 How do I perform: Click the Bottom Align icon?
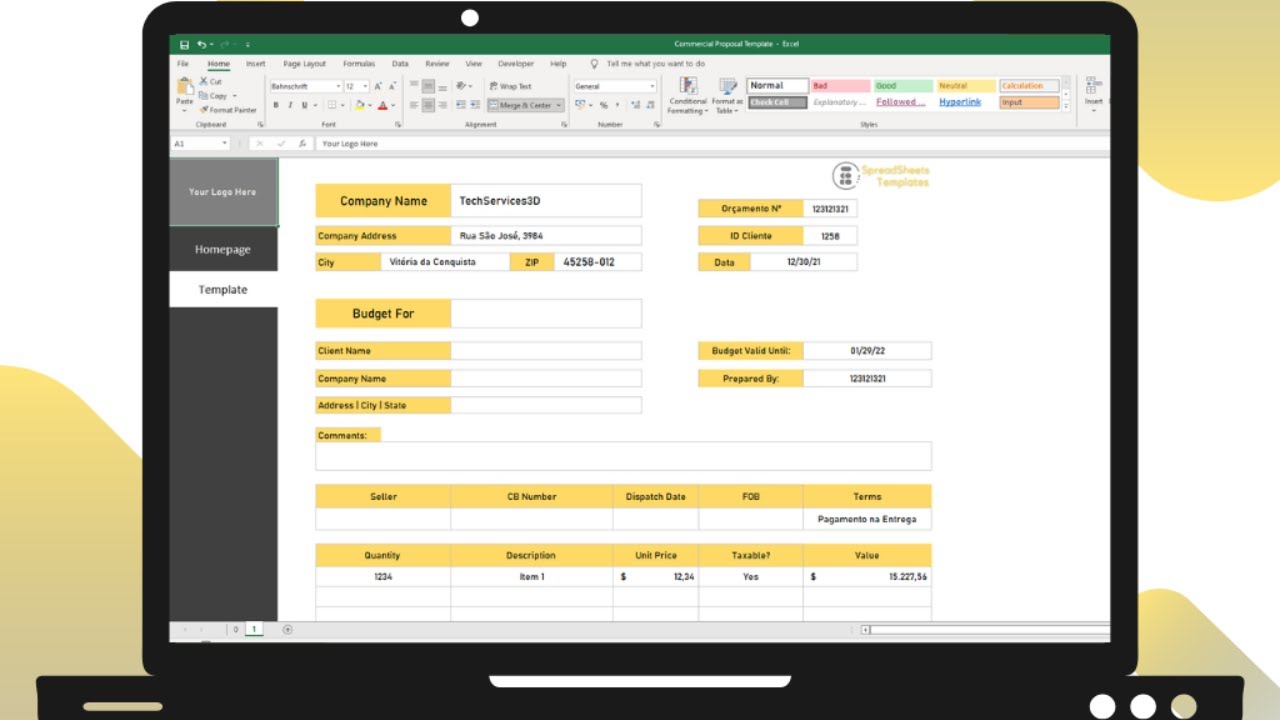(443, 87)
